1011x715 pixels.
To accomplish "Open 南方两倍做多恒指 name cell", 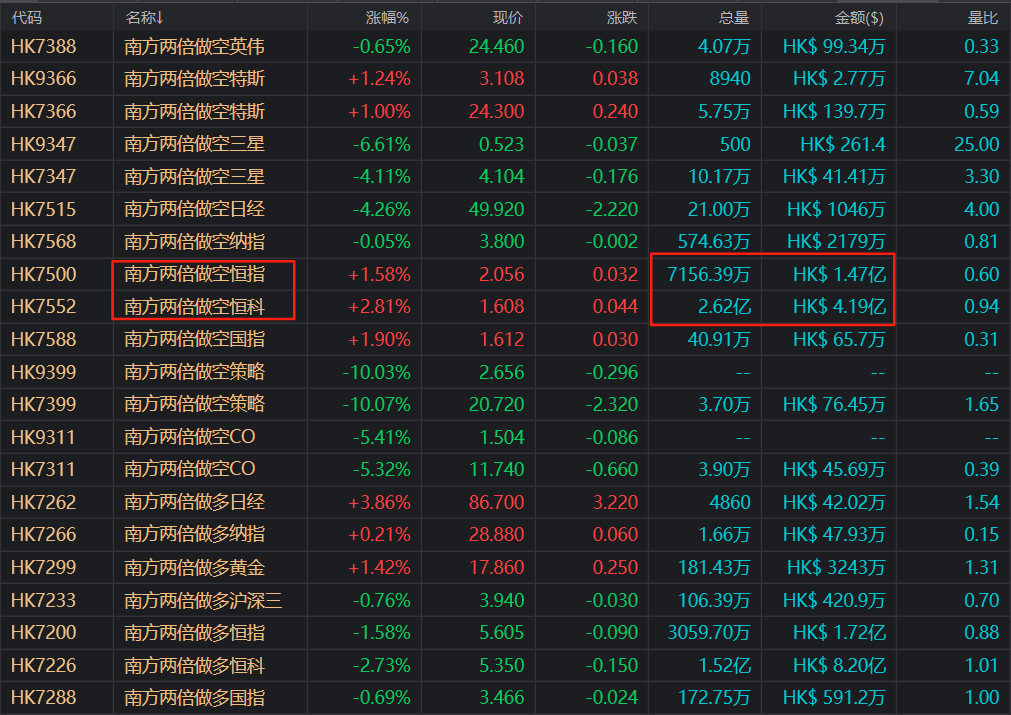I will pyautogui.click(x=194, y=632).
